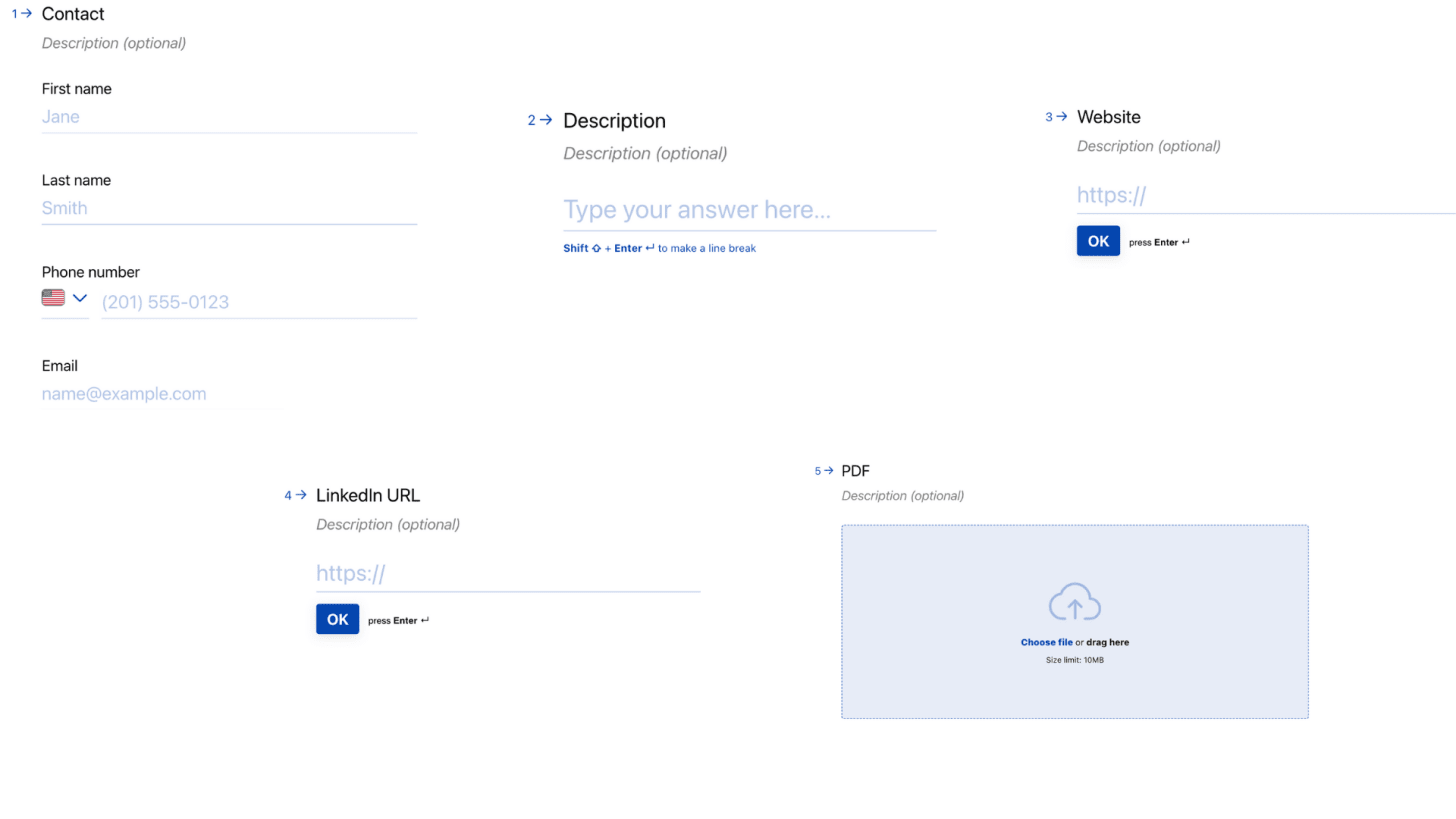Click the Choose file link in the PDF uploader
This screenshot has height=819, width=1456.
1046,642
